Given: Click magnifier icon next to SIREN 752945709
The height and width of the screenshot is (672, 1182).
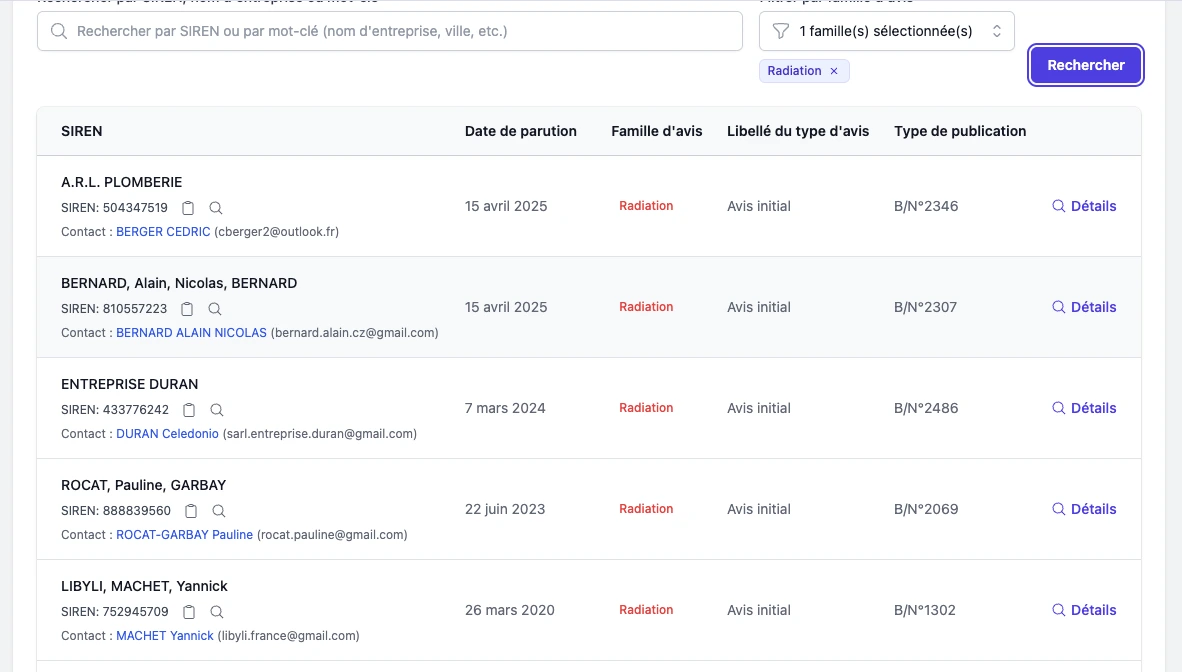Looking at the screenshot, I should click(x=216, y=612).
